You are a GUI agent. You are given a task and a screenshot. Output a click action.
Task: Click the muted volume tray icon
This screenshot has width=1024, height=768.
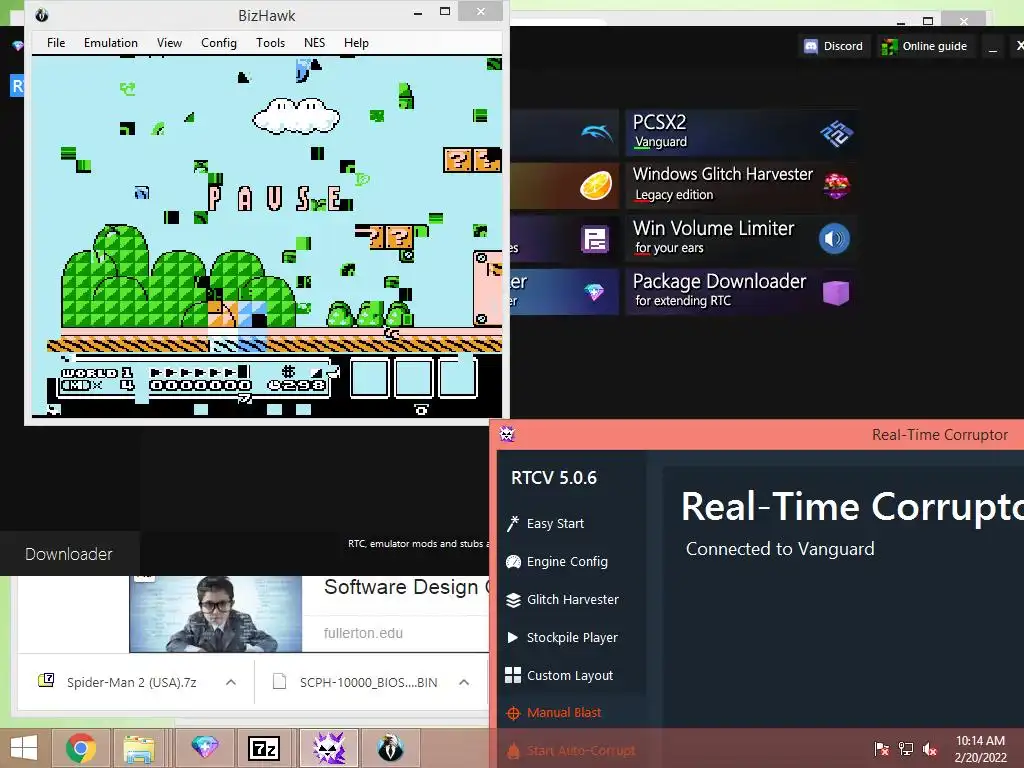tap(930, 749)
